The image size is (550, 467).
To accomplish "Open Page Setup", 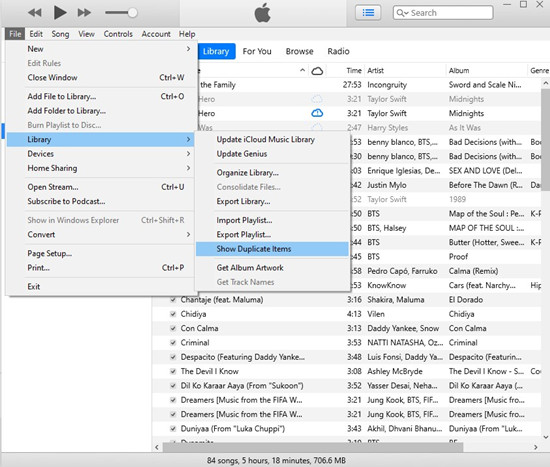I will pyautogui.click(x=100, y=253).
